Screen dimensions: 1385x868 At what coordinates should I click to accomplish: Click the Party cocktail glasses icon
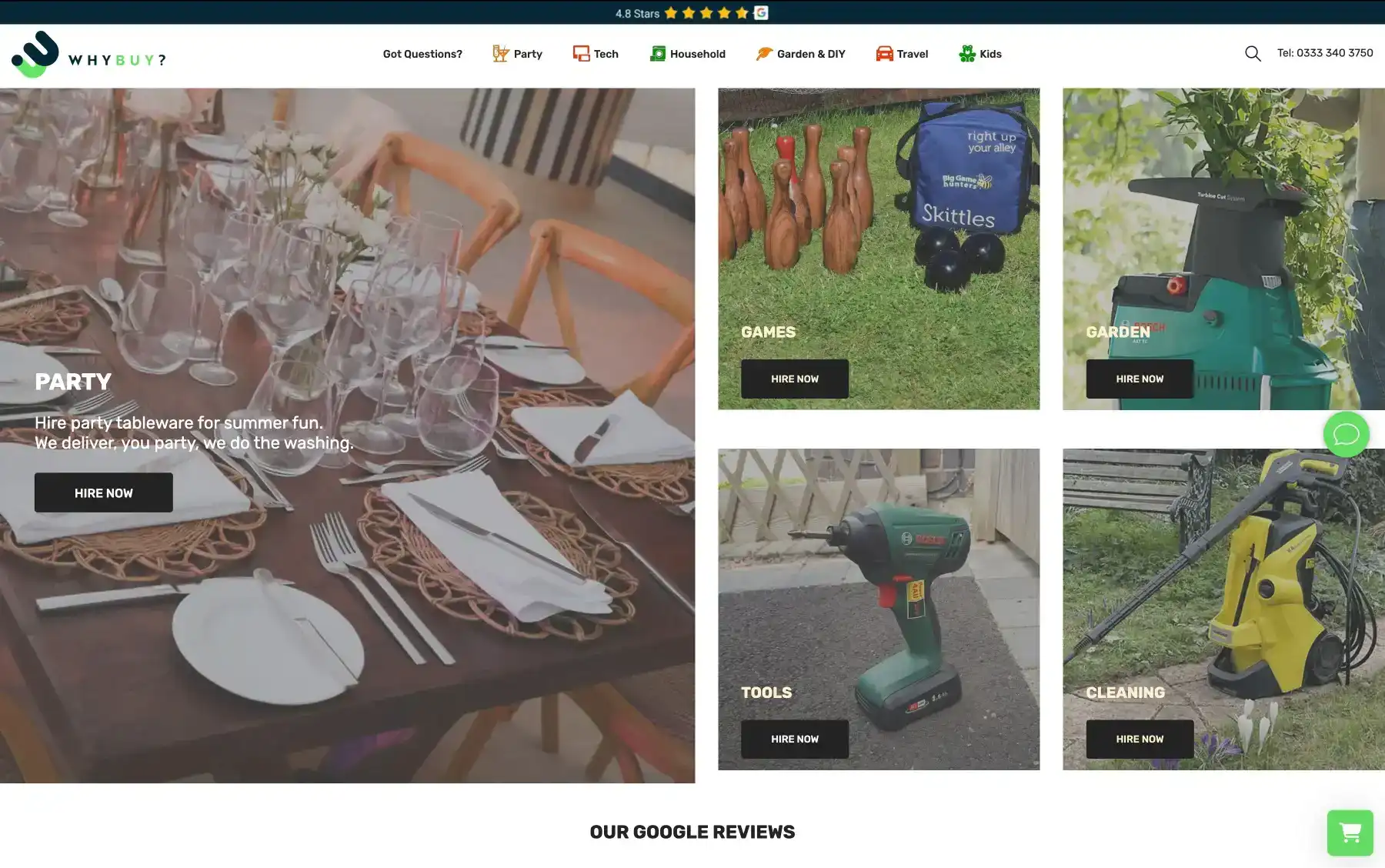(x=500, y=53)
